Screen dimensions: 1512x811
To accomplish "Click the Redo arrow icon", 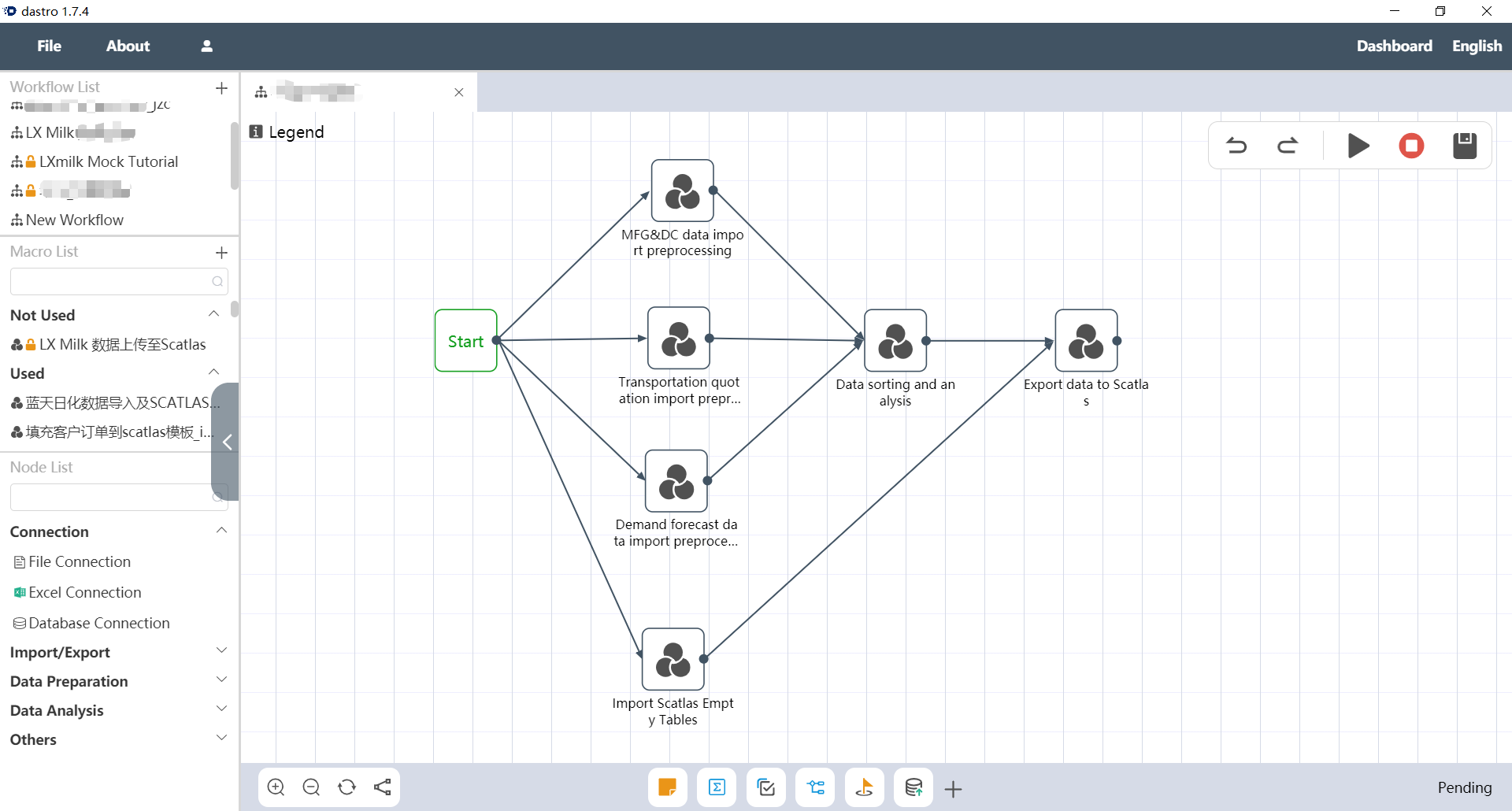I will (1288, 146).
